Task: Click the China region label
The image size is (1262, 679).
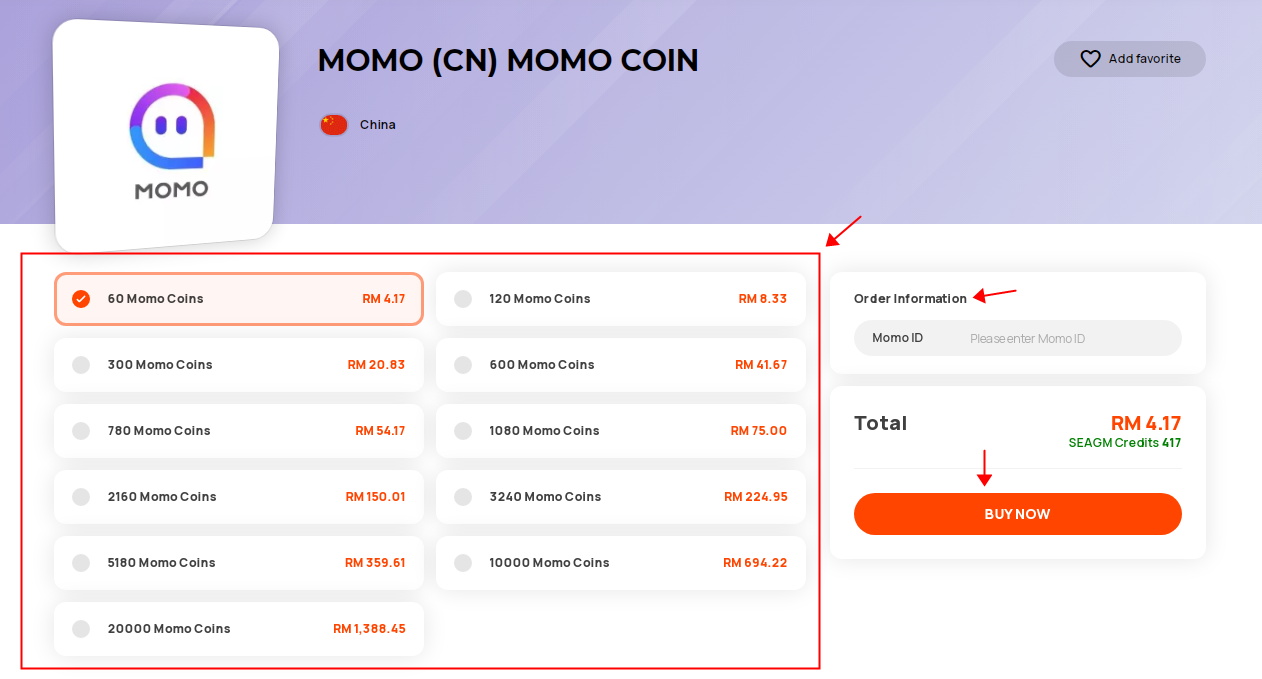Action: click(x=378, y=125)
